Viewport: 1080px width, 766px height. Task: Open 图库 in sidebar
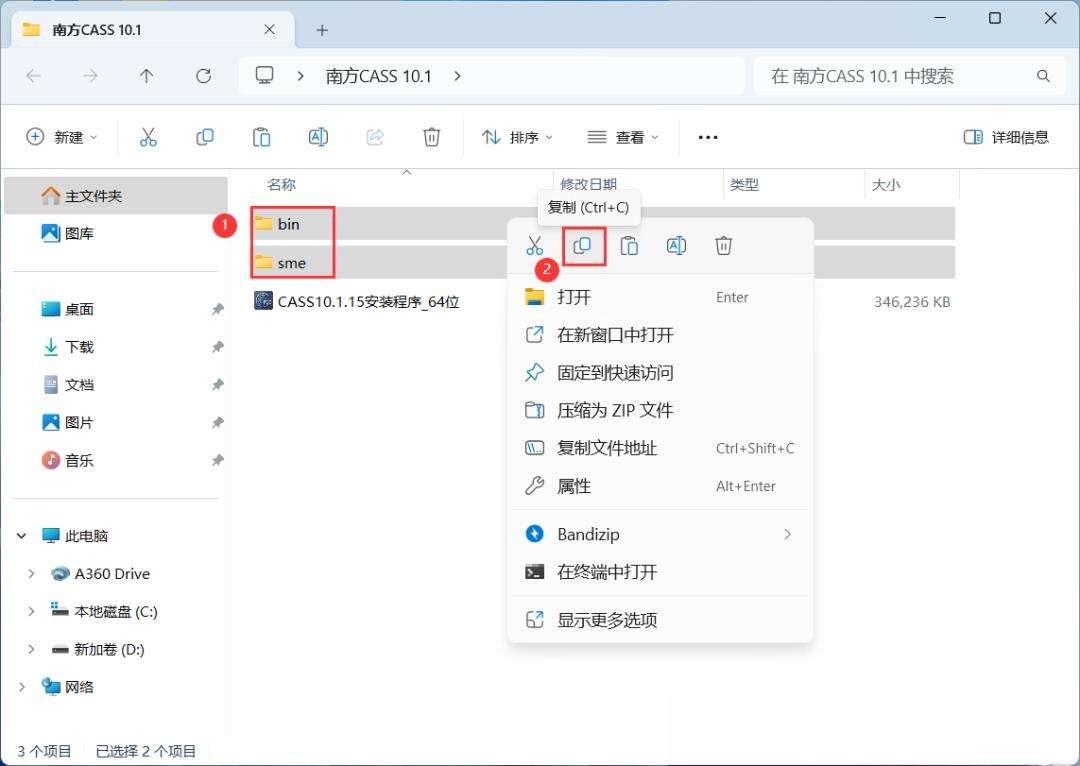[x=116, y=234]
